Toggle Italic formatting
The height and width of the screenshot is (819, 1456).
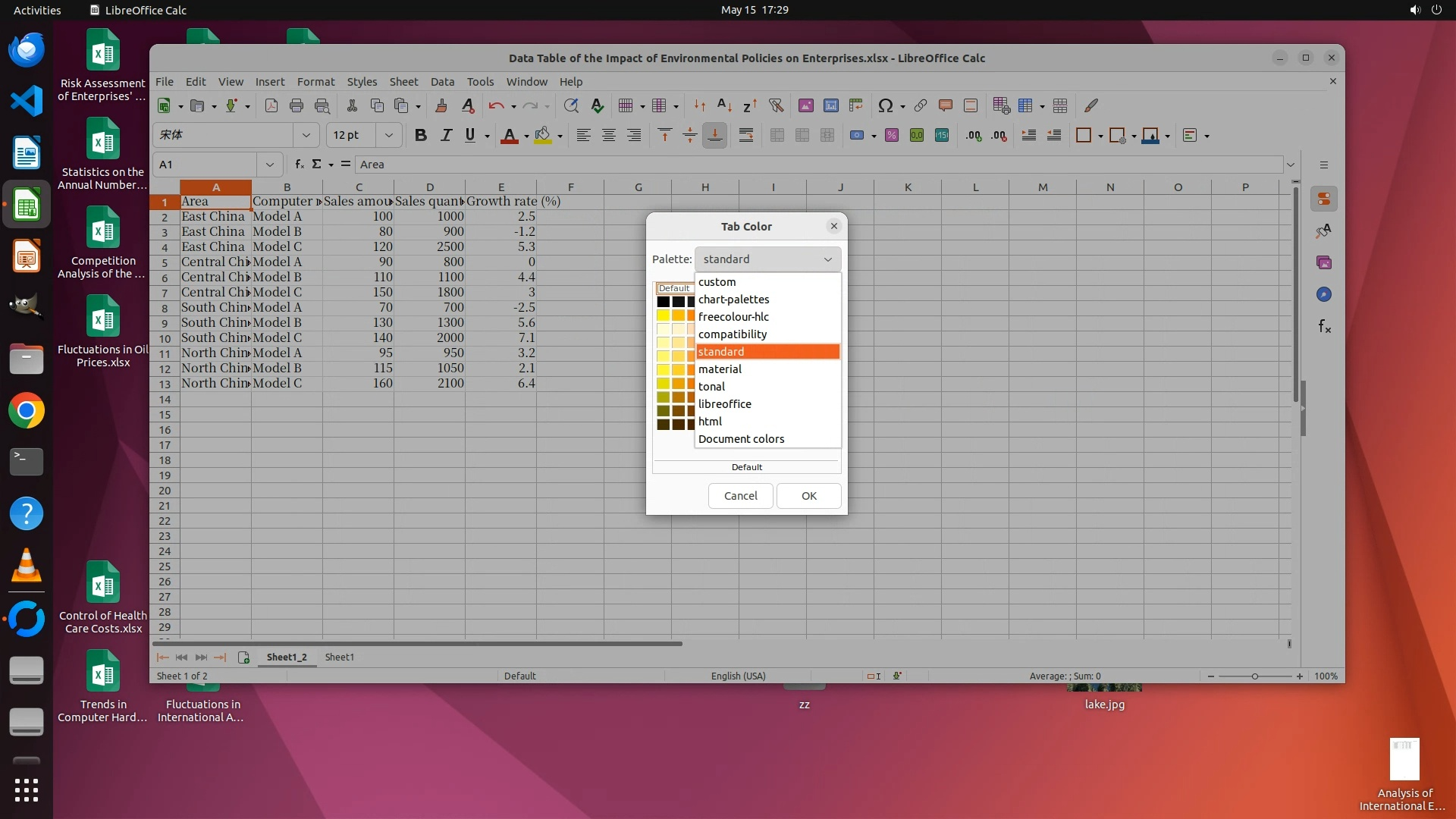[446, 136]
